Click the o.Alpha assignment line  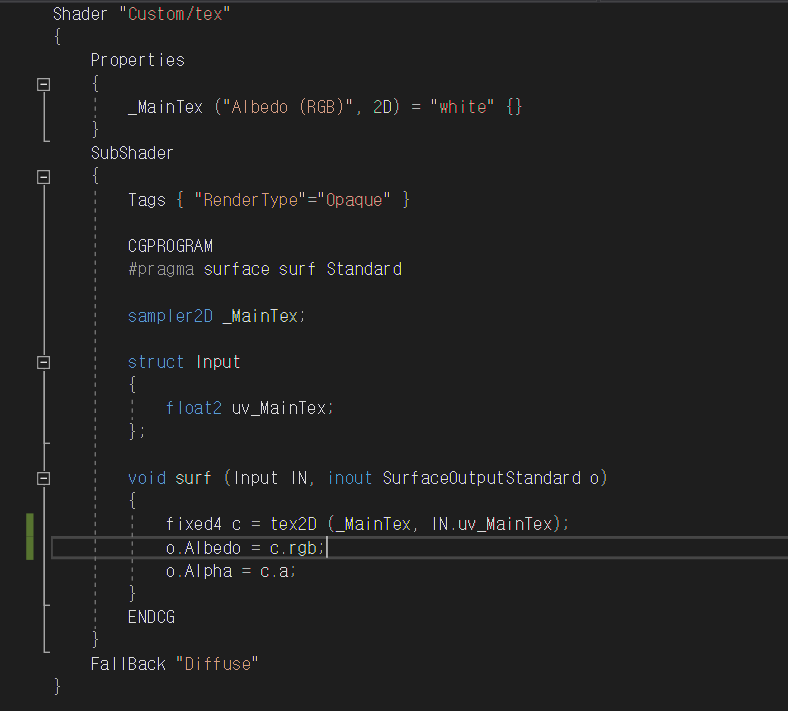point(231,571)
